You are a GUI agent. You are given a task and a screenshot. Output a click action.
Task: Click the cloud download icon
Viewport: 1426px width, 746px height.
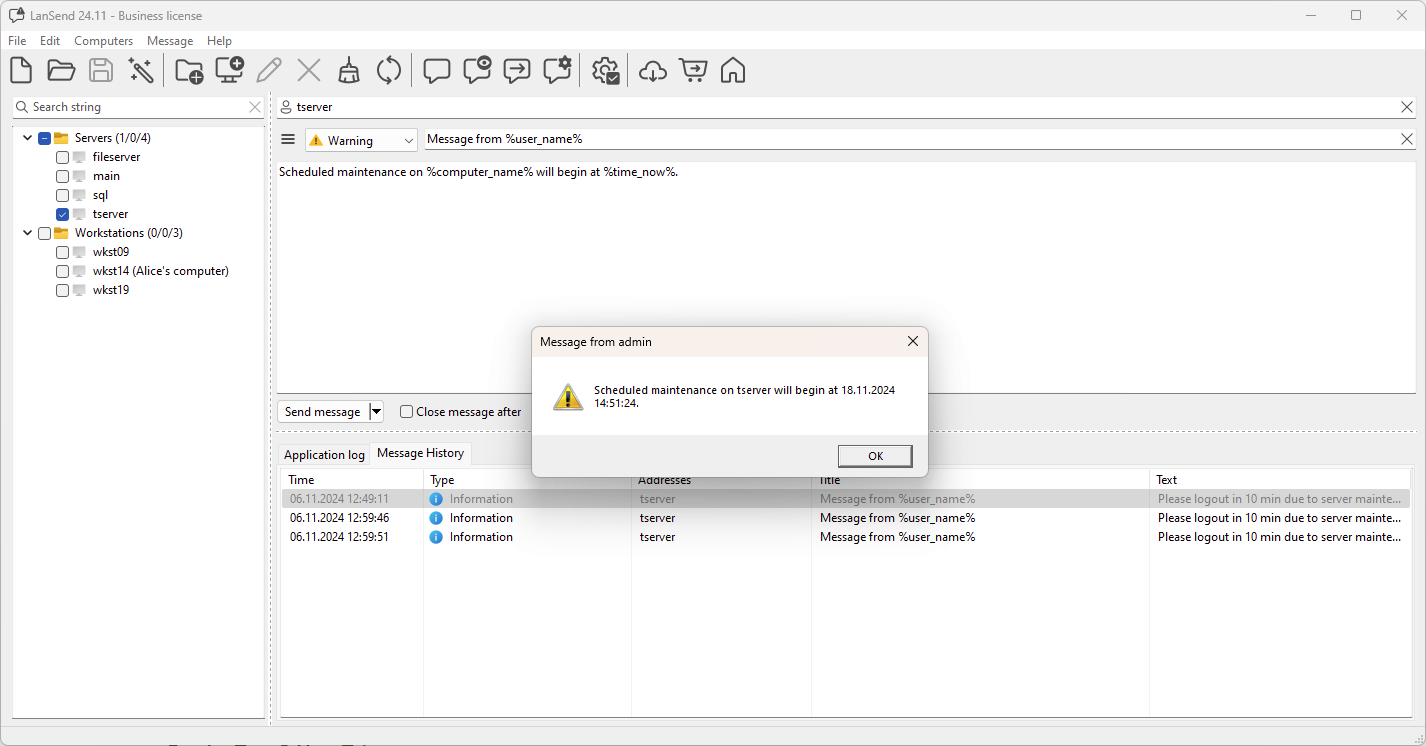652,70
